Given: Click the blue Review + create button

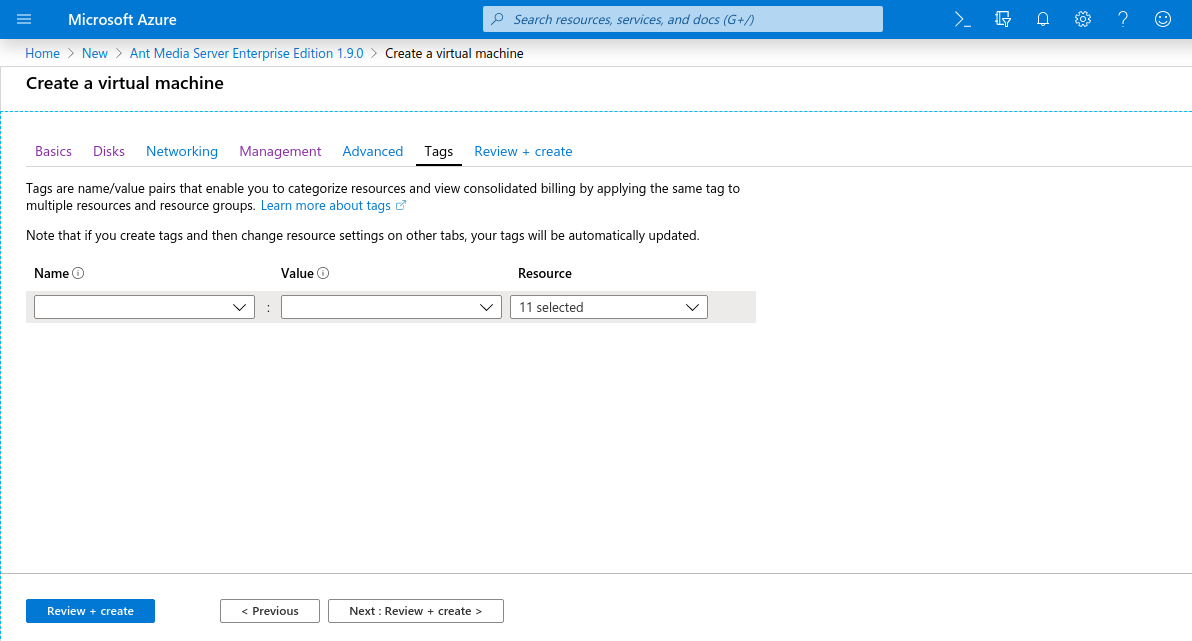Looking at the screenshot, I should tap(90, 611).
